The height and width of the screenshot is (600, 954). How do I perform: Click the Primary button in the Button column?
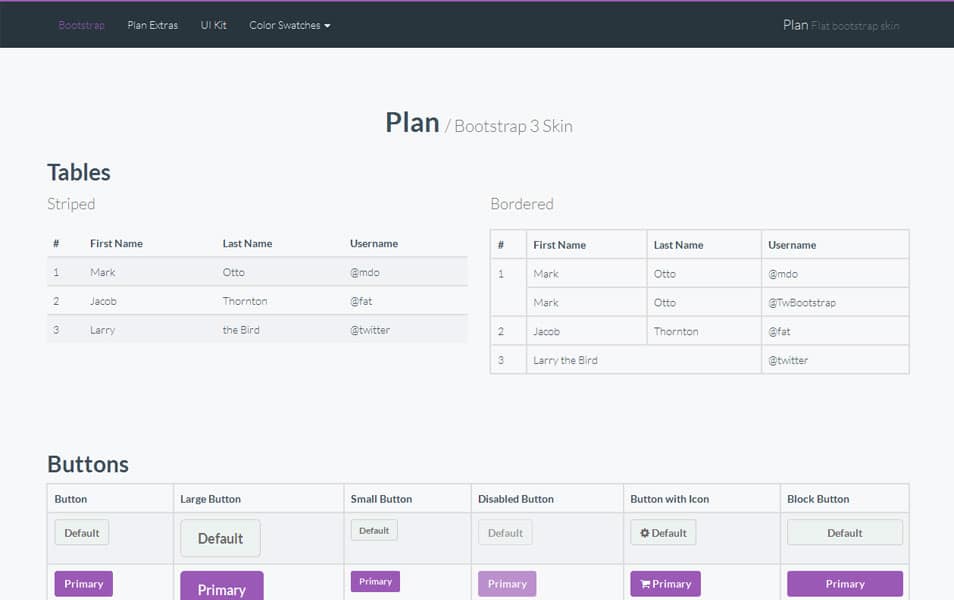point(83,583)
